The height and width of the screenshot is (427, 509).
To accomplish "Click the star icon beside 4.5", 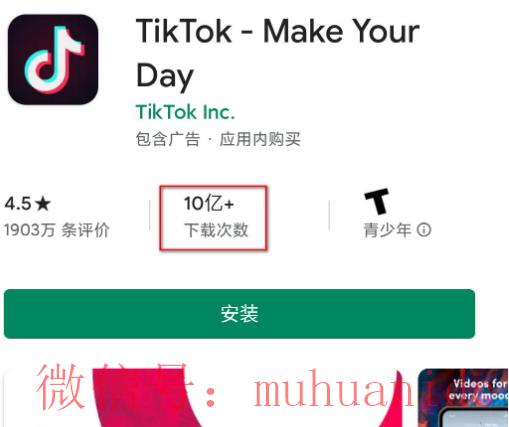I will coord(43,204).
